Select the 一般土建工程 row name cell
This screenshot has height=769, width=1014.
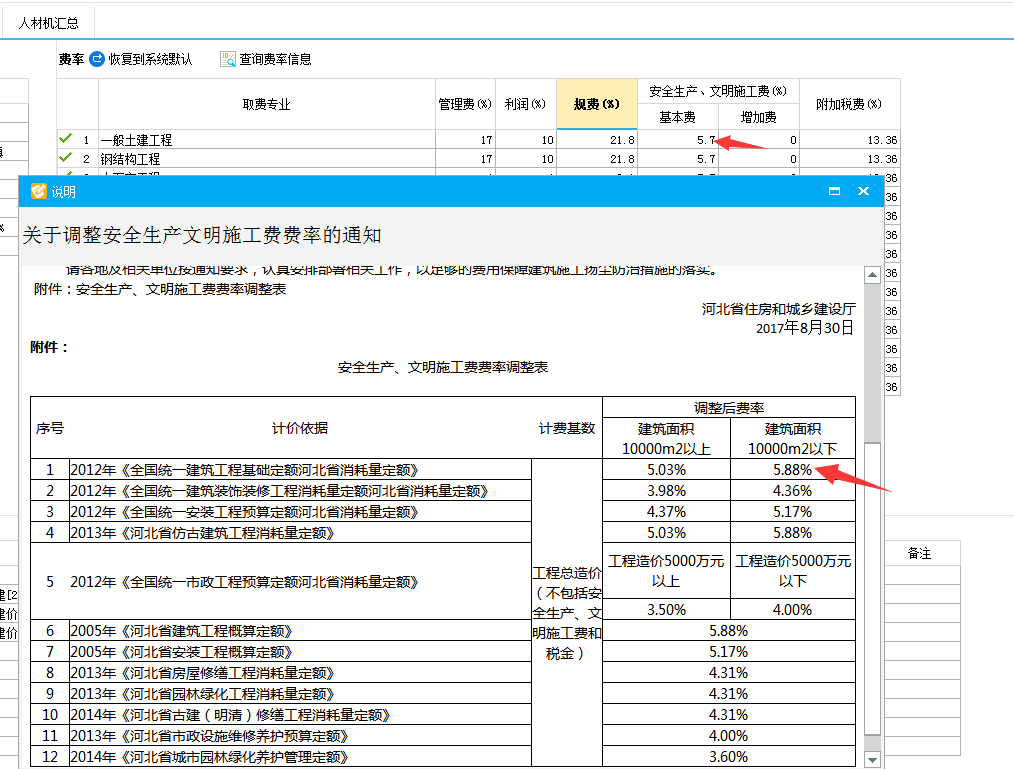[266, 140]
